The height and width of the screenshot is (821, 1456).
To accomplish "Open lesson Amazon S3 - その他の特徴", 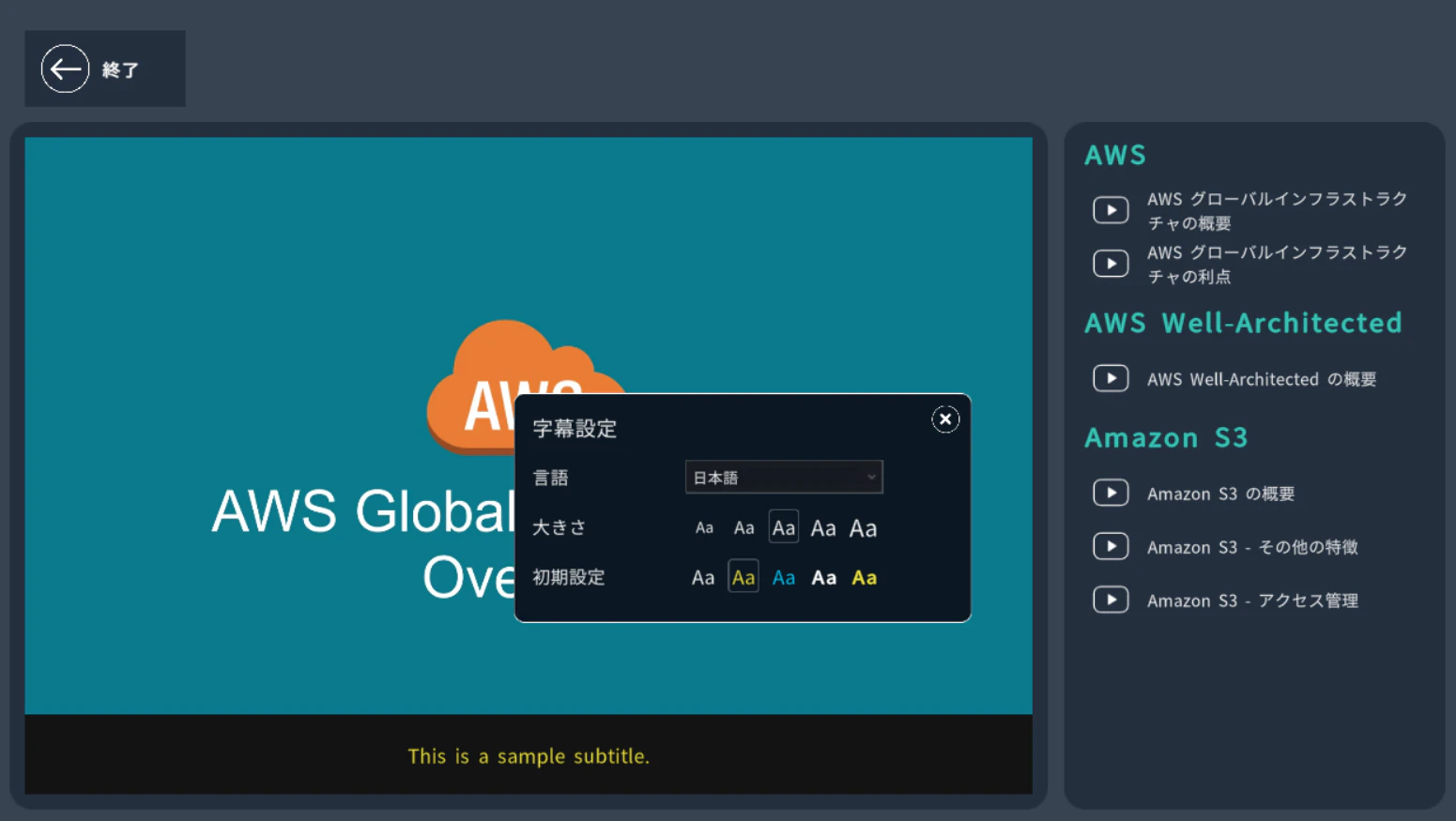I will coord(1252,547).
